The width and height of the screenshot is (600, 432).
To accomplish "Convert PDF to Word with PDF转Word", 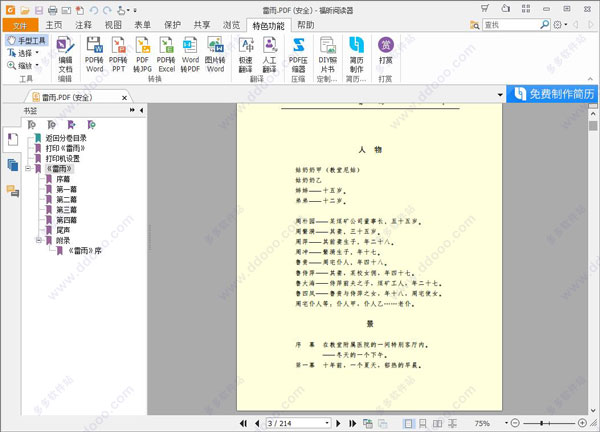I will [94, 55].
